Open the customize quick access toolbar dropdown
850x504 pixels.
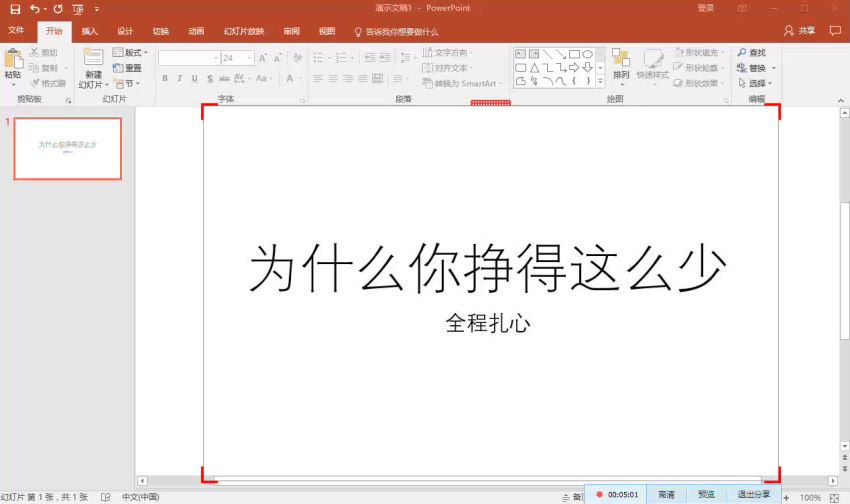(x=96, y=9)
